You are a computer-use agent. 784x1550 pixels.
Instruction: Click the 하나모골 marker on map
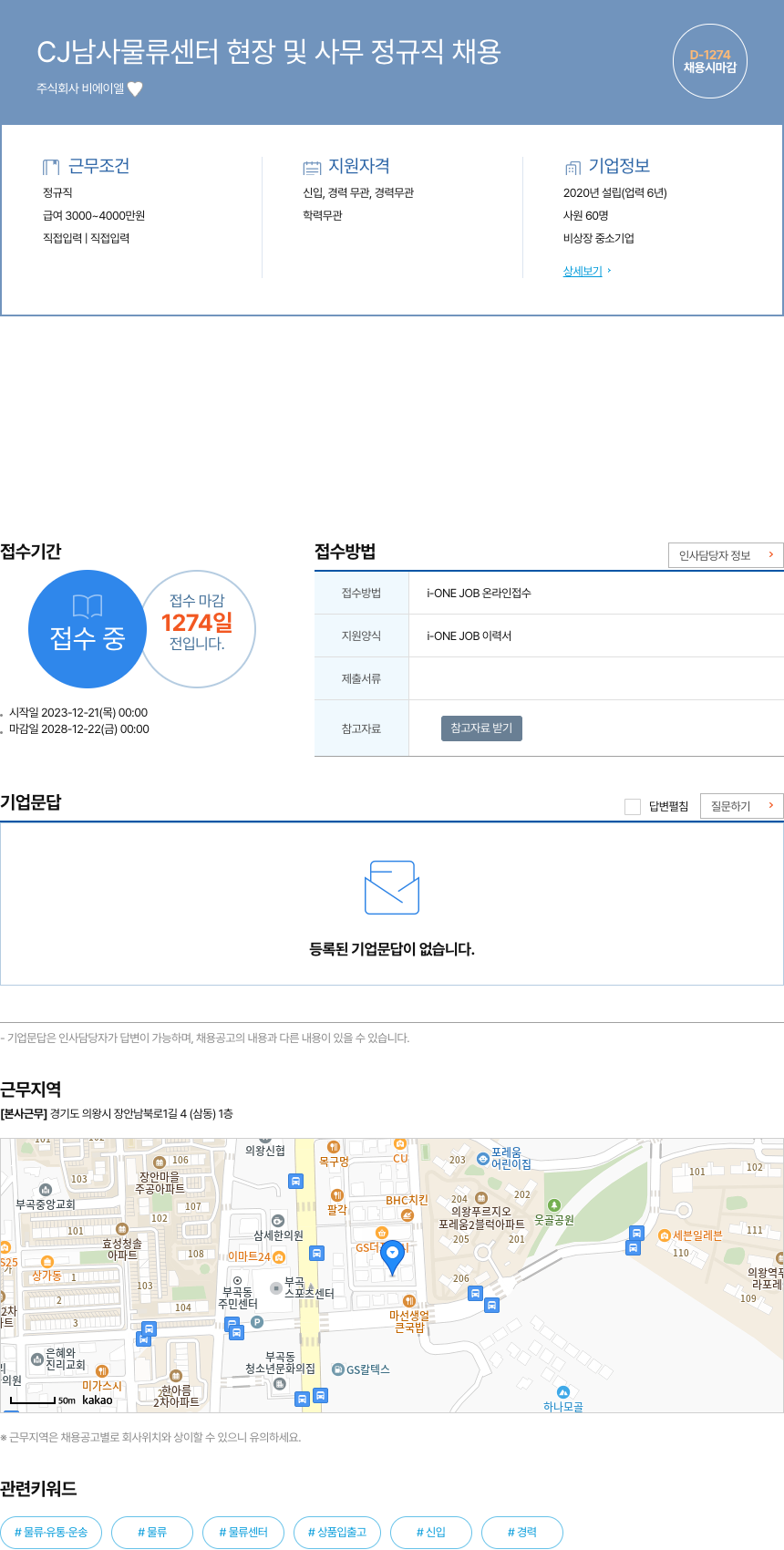click(x=563, y=1392)
